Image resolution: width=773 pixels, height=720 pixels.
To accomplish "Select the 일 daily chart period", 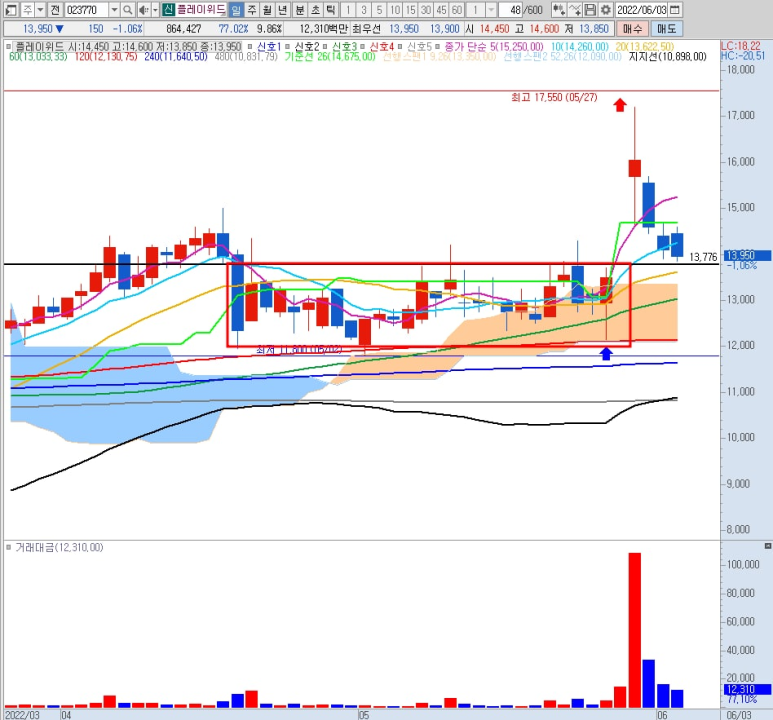I will [x=236, y=9].
